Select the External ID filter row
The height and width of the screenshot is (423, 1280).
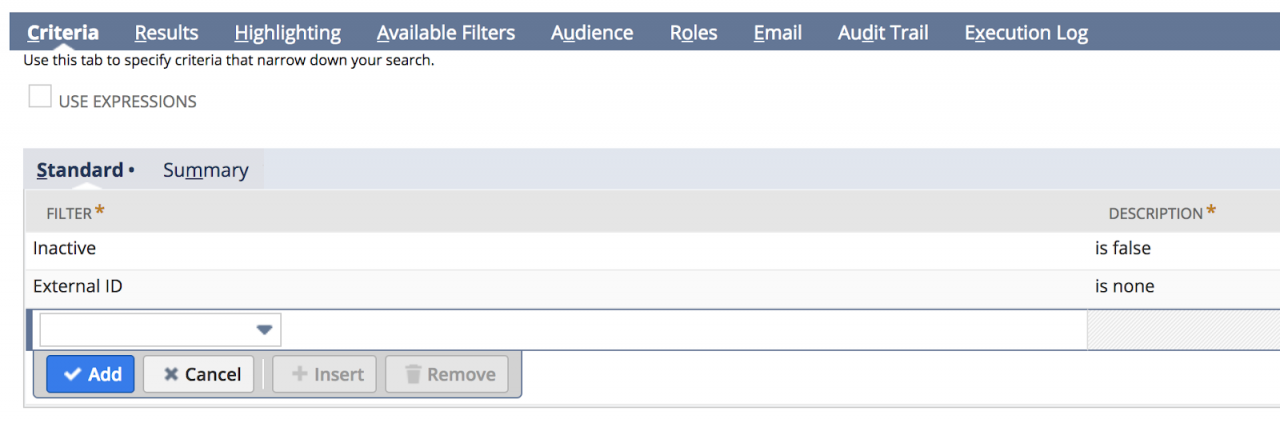78,287
